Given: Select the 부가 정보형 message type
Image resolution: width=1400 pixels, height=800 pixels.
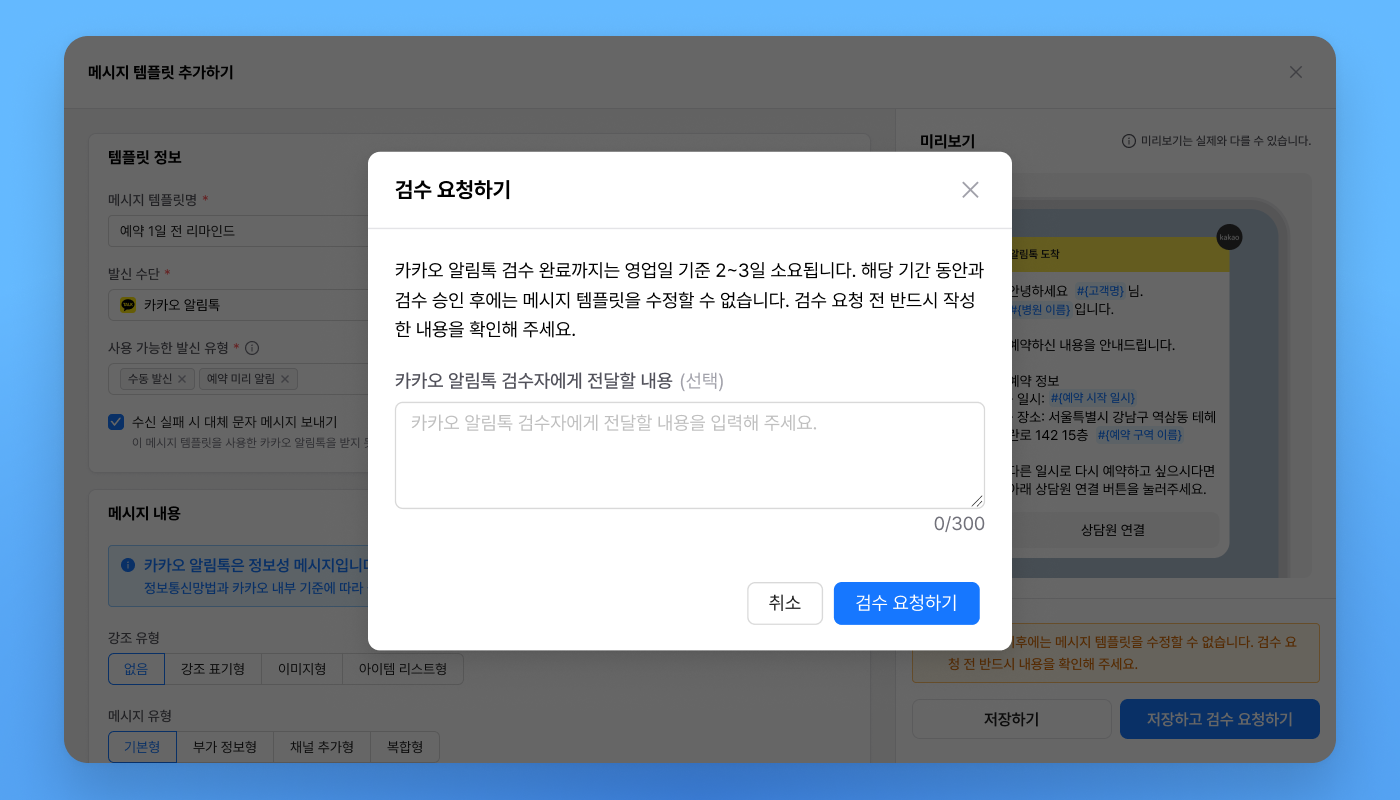Looking at the screenshot, I should pos(225,747).
